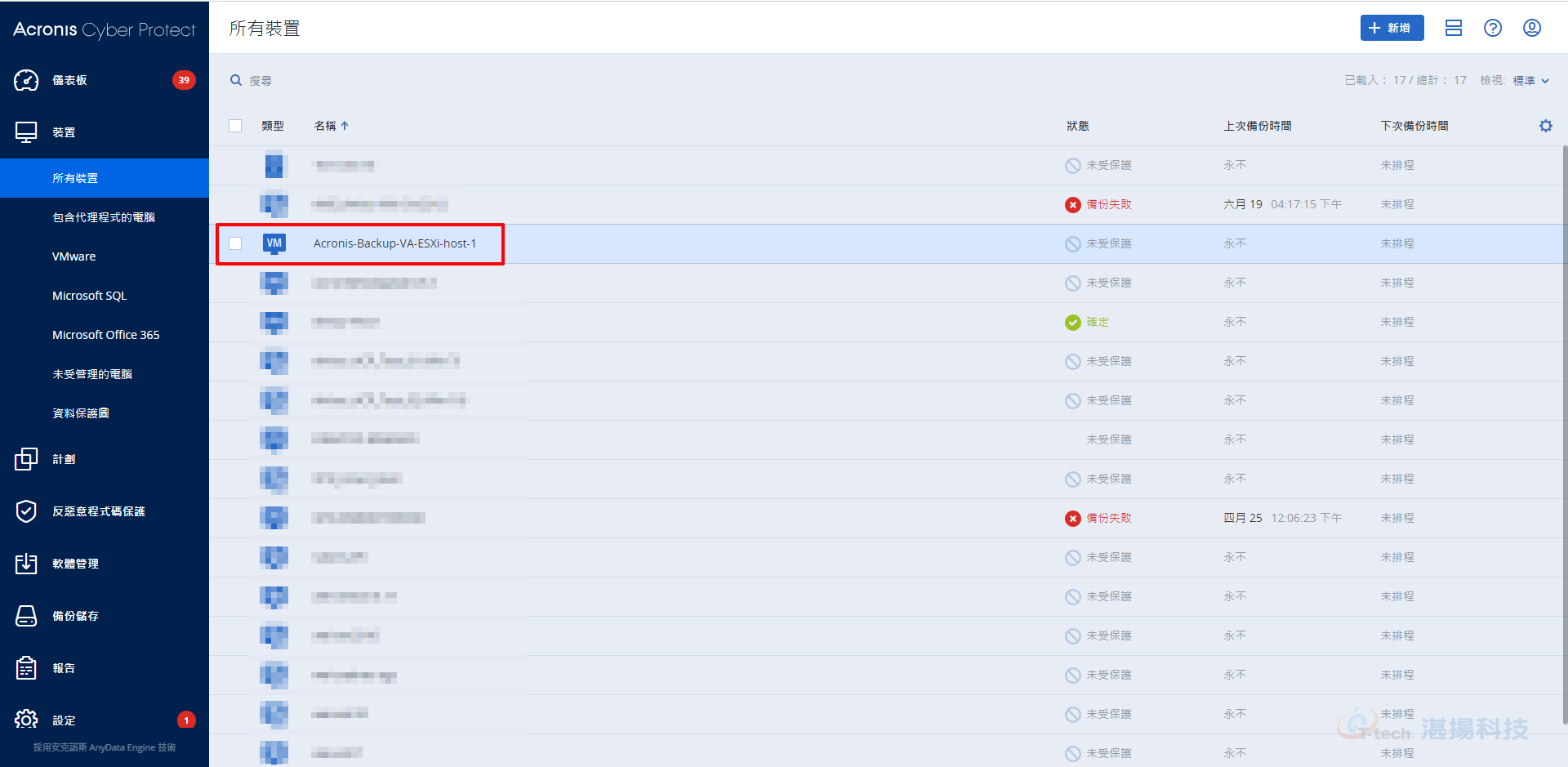Click the Acronis Cyber Protect logo
The height and width of the screenshot is (767, 1568).
(105, 29)
